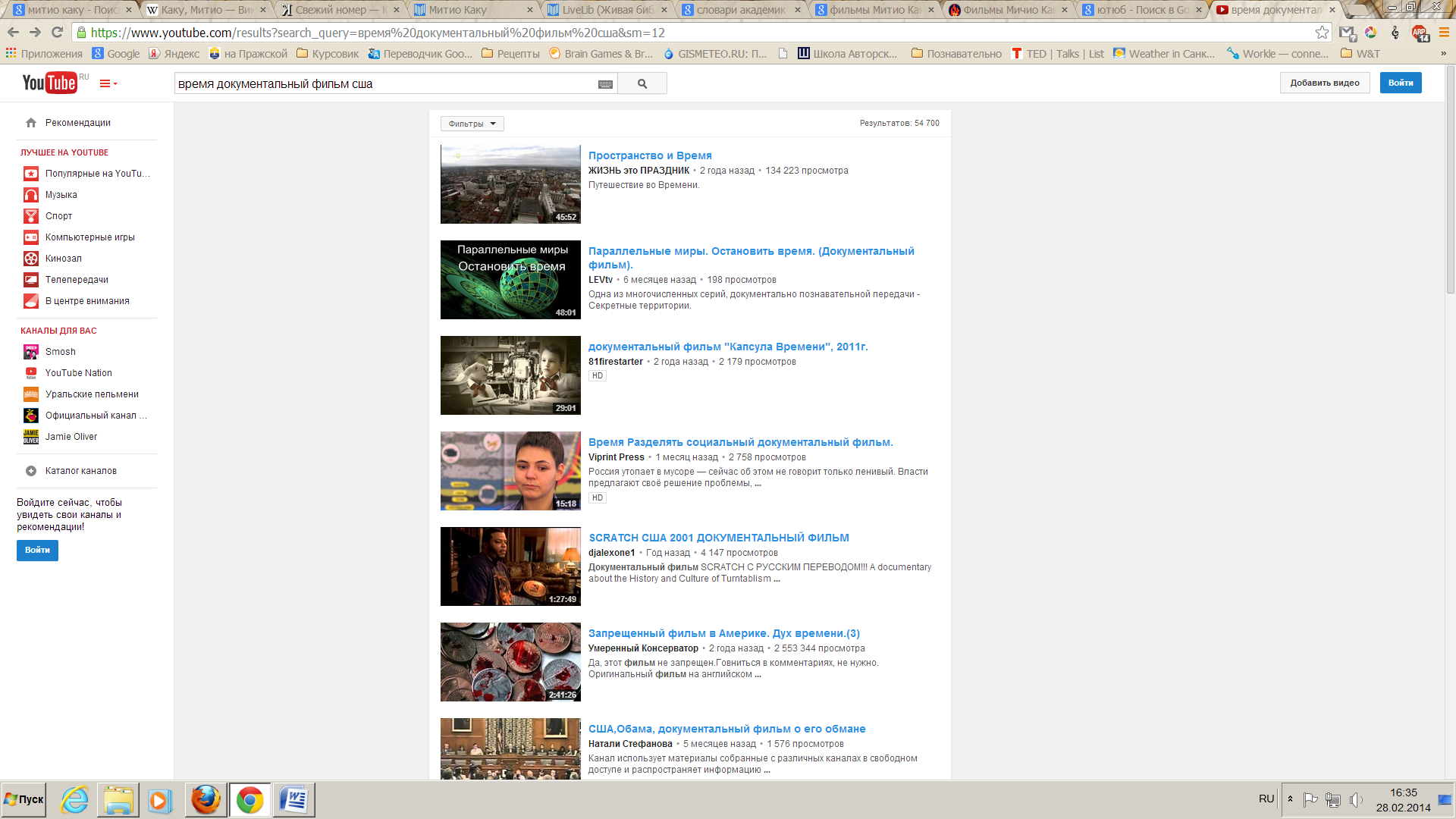Reload the page with refresh icon
This screenshot has width=1456, height=819.
pyautogui.click(x=57, y=33)
